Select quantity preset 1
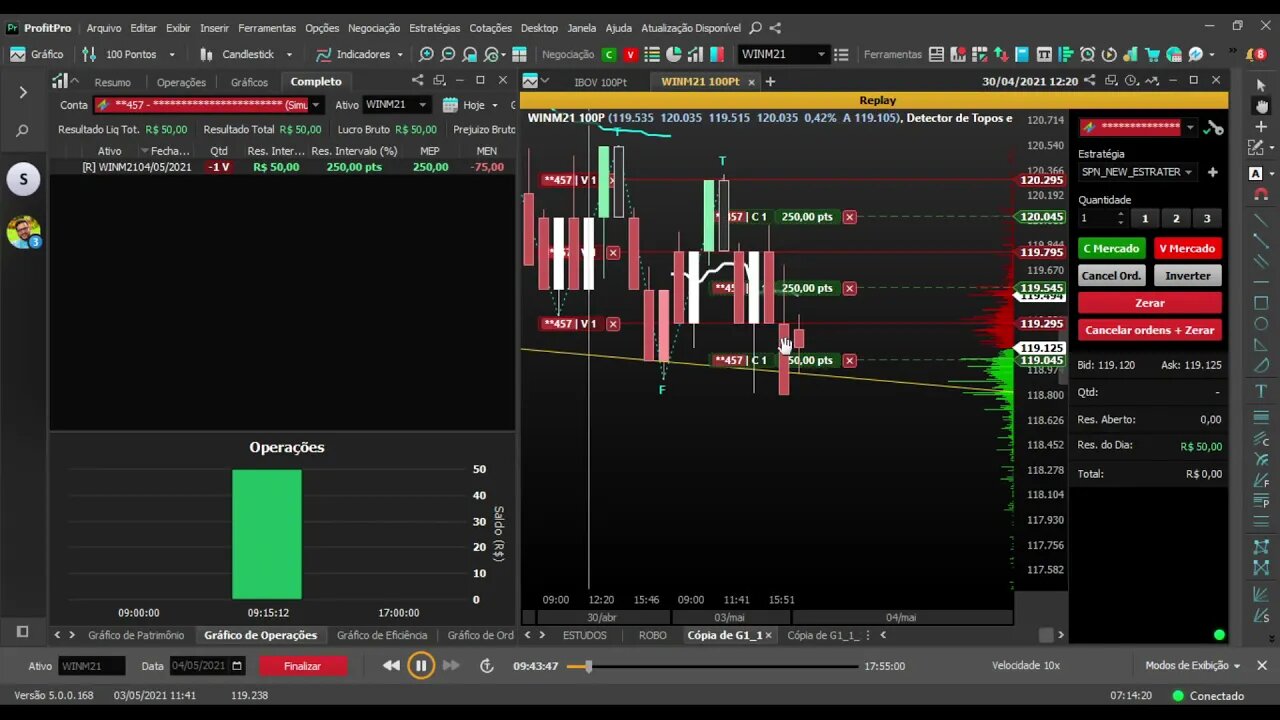 [x=1145, y=218]
